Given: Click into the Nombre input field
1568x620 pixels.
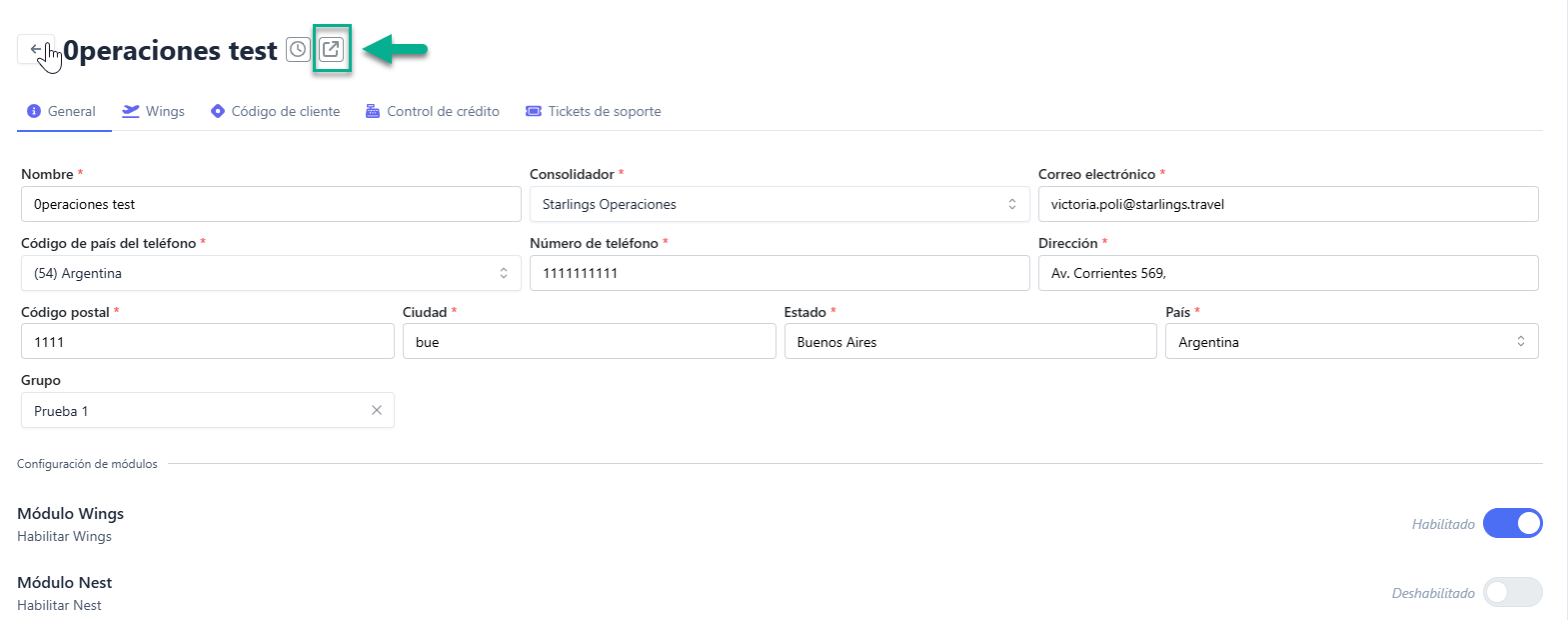Looking at the screenshot, I should [x=271, y=204].
